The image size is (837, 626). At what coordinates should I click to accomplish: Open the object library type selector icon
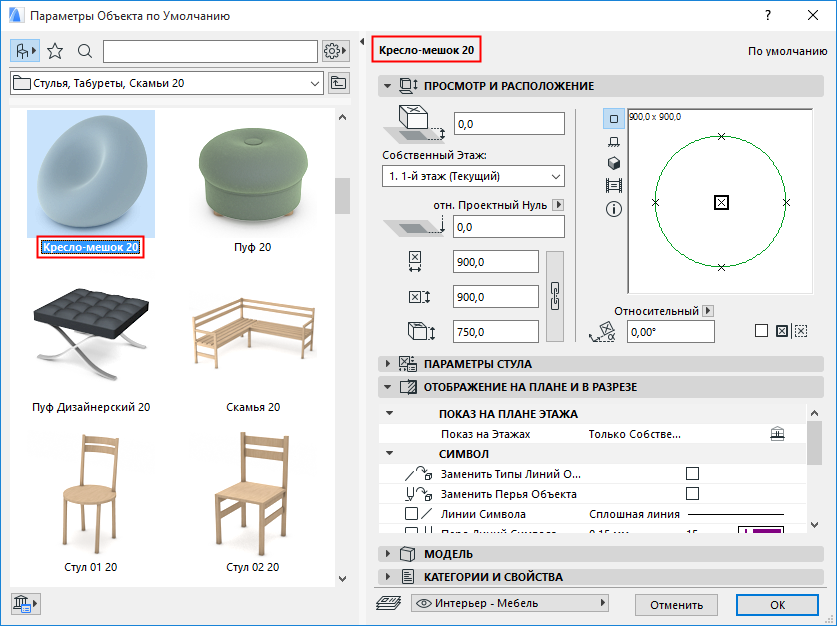(x=25, y=51)
